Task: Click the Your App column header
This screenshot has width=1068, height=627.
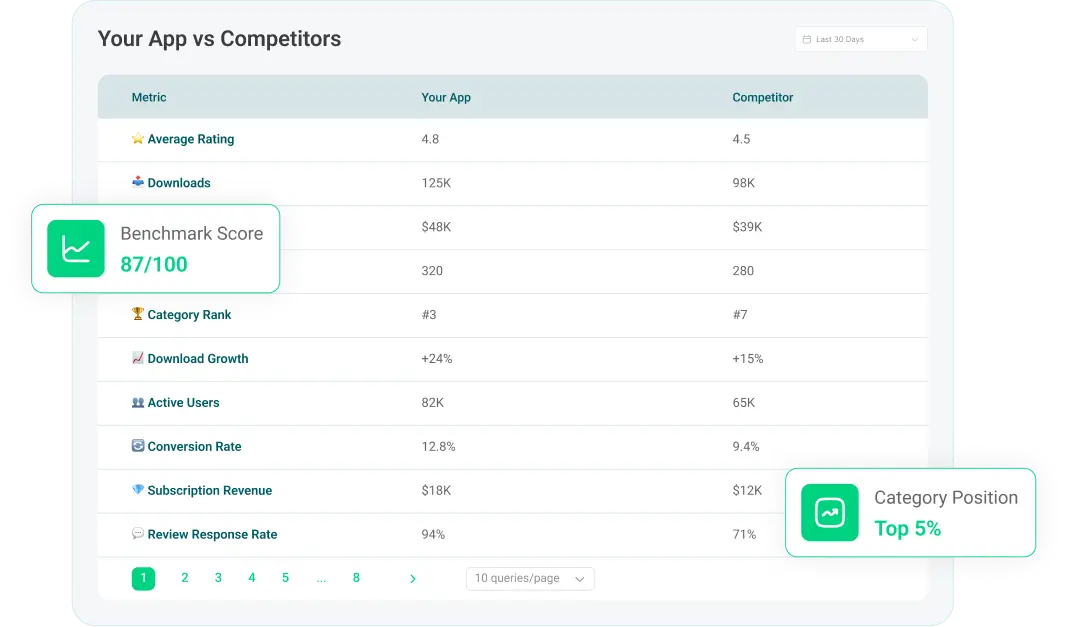Action: coord(446,97)
